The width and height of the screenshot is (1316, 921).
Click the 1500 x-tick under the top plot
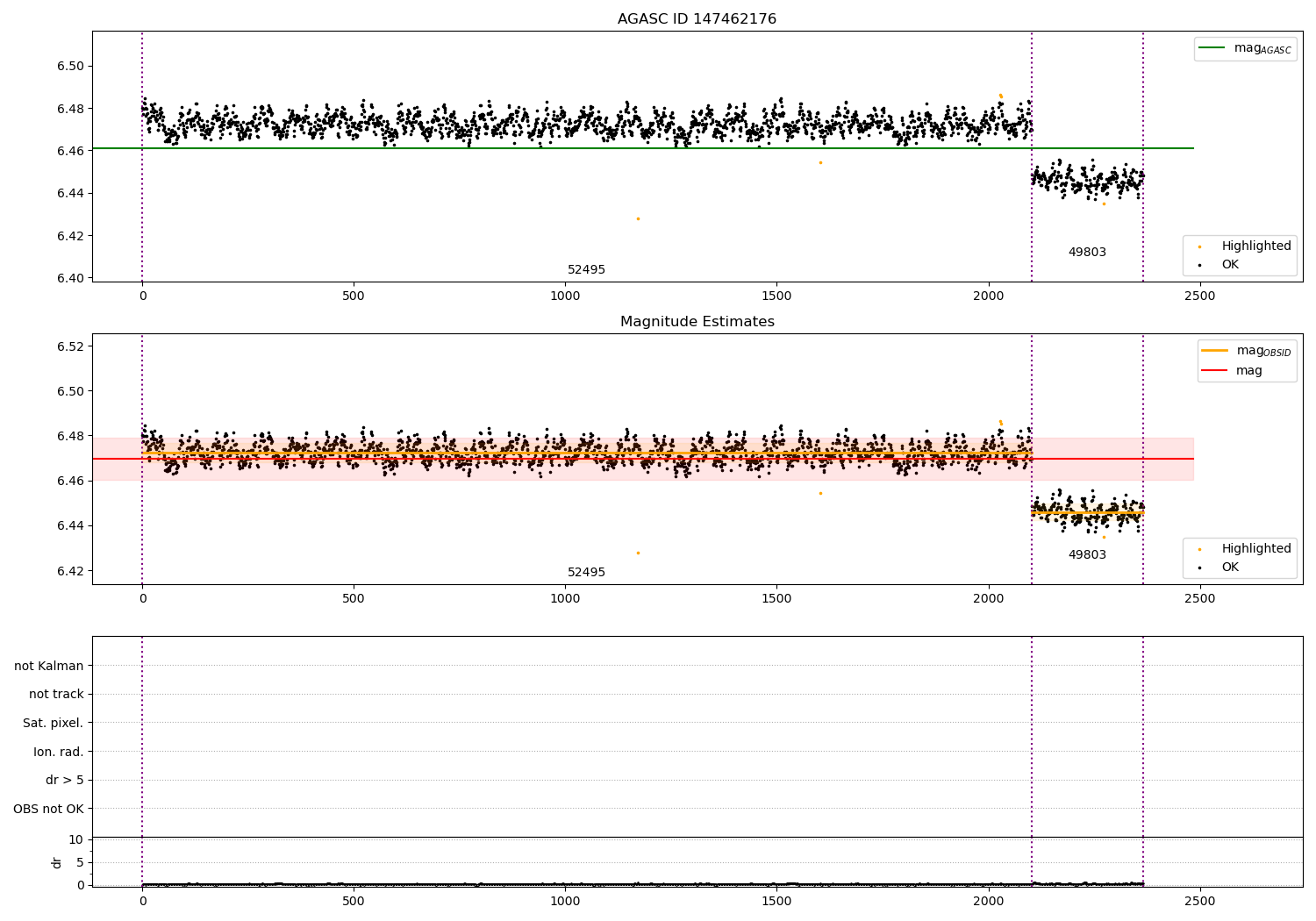[776, 296]
